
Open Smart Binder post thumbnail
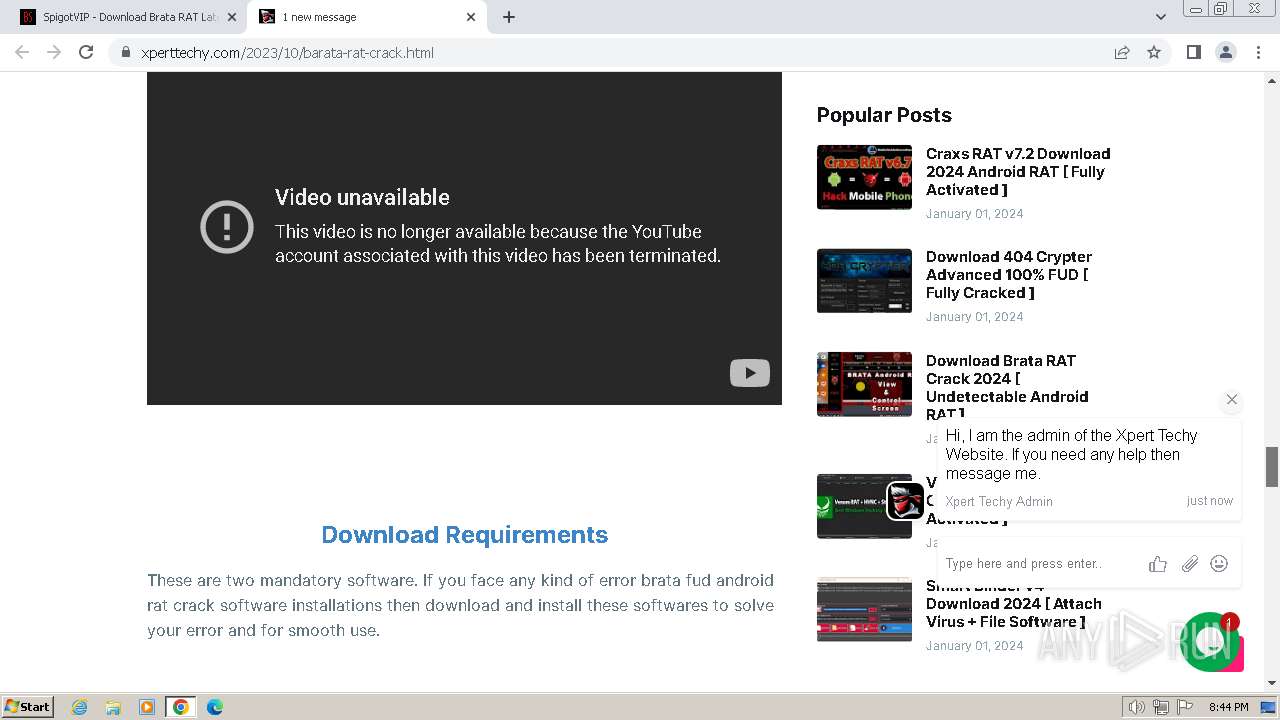point(864,609)
